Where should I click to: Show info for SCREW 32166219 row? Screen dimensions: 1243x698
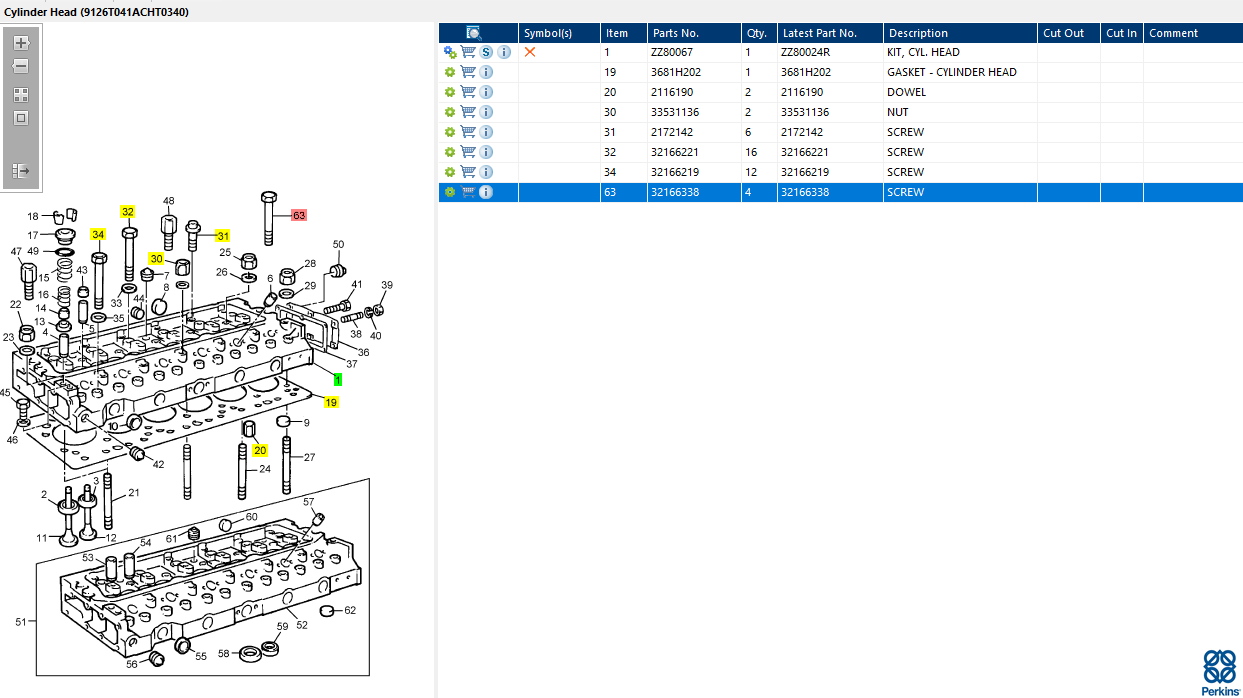[x=486, y=172]
